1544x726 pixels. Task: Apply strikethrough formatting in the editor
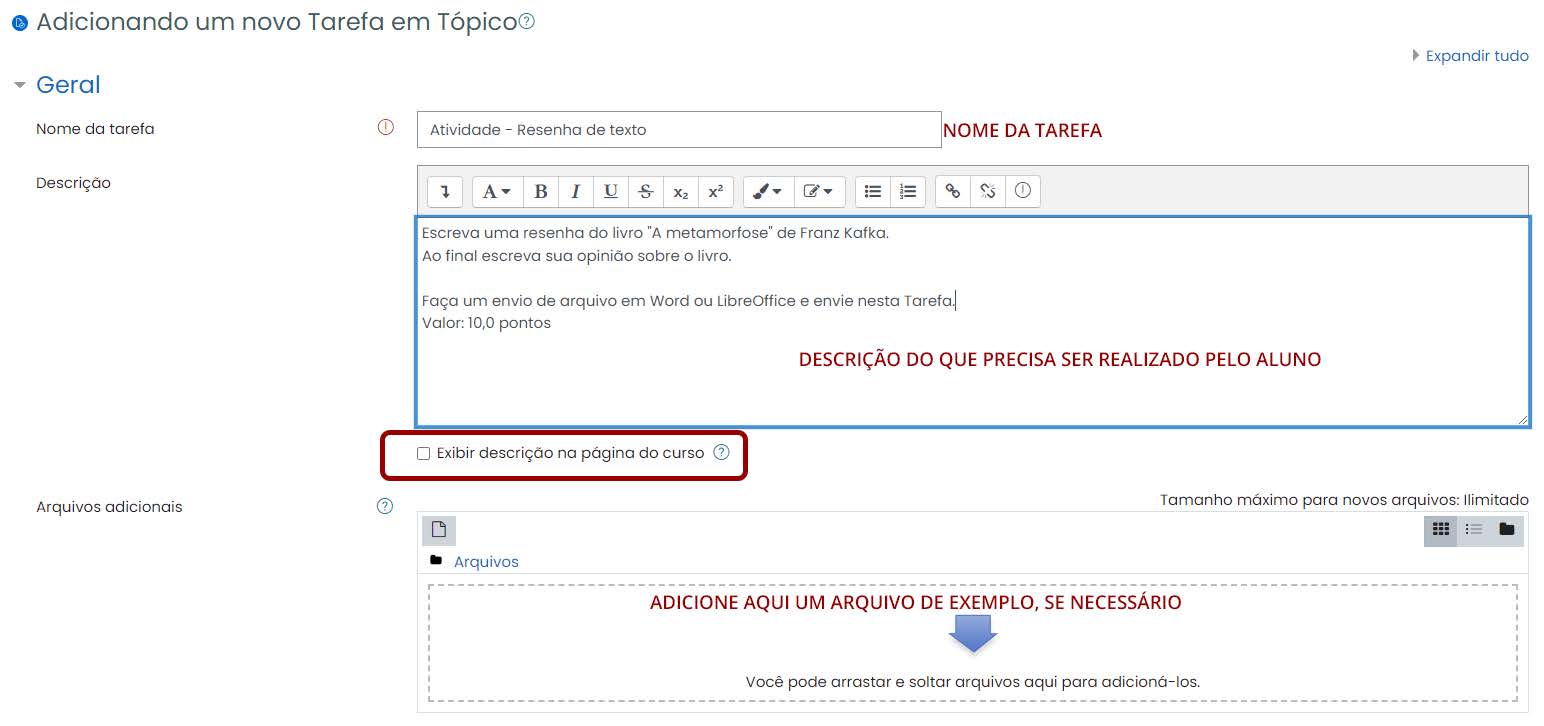click(x=645, y=191)
